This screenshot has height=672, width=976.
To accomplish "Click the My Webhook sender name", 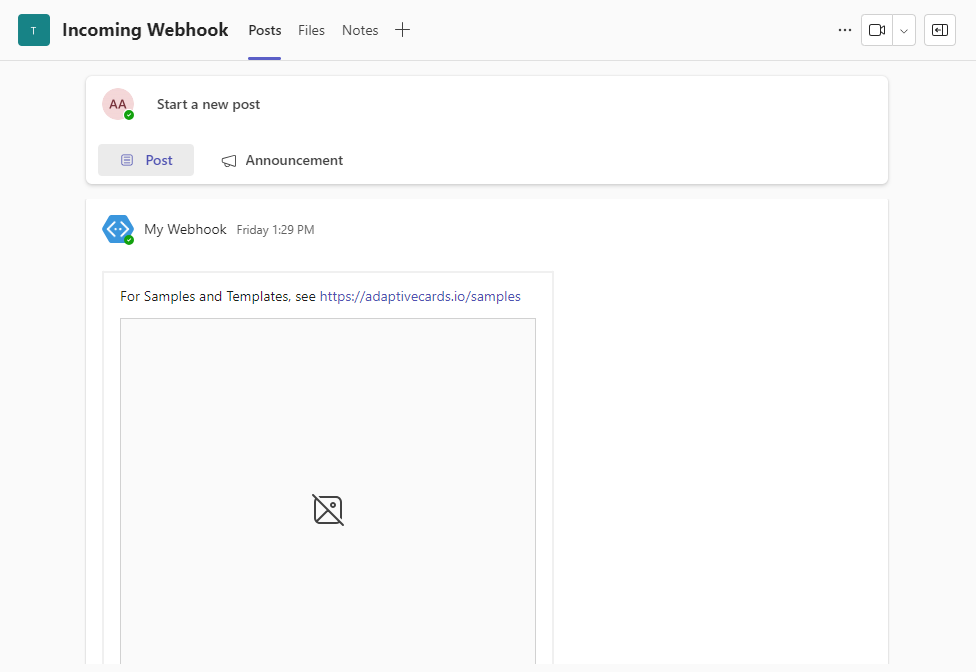I will pyautogui.click(x=185, y=229).
